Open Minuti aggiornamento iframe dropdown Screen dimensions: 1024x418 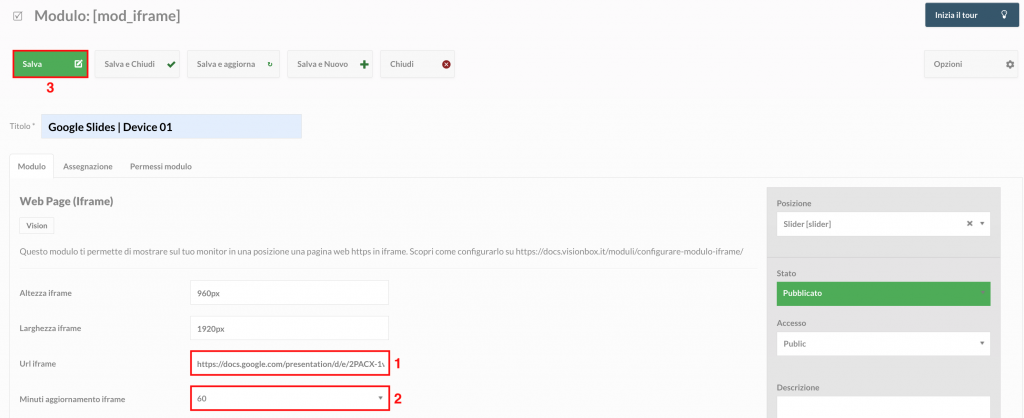(290, 398)
